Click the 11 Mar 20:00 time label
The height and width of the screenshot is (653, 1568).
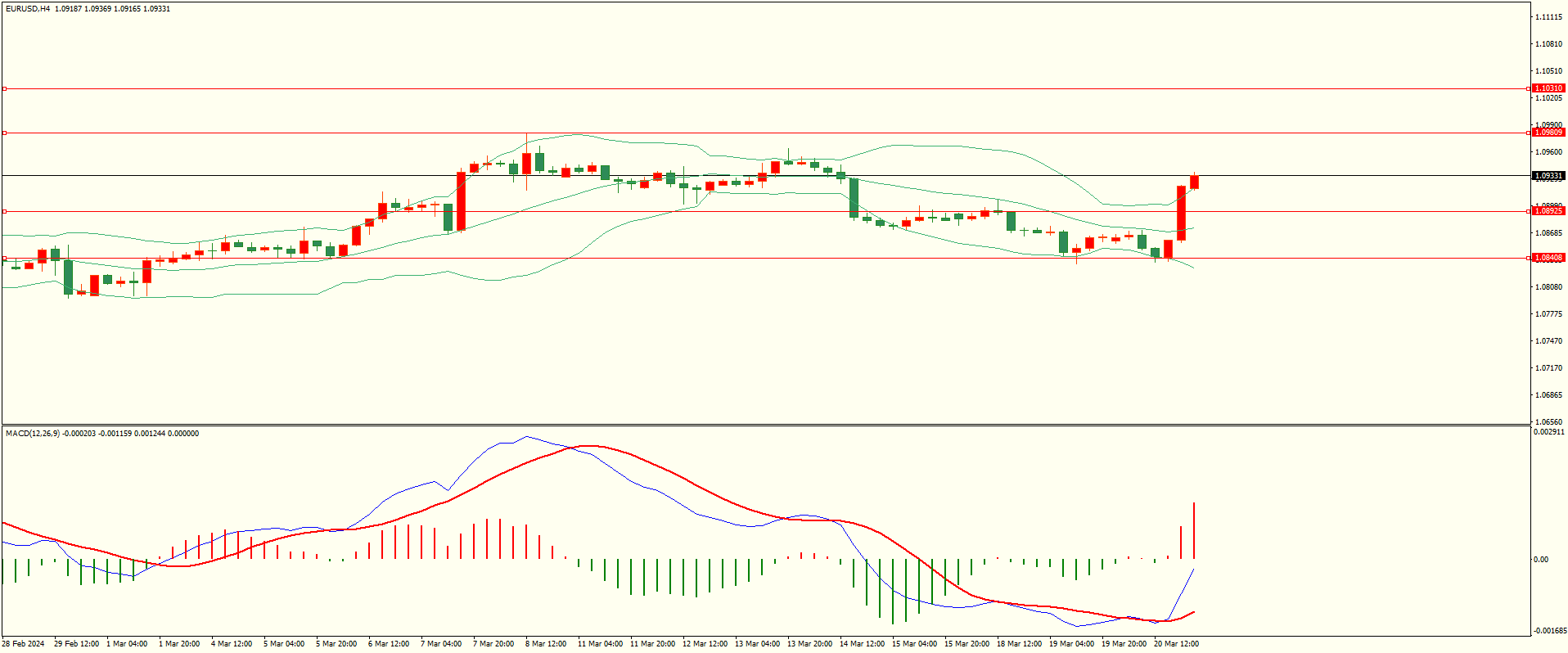[652, 644]
